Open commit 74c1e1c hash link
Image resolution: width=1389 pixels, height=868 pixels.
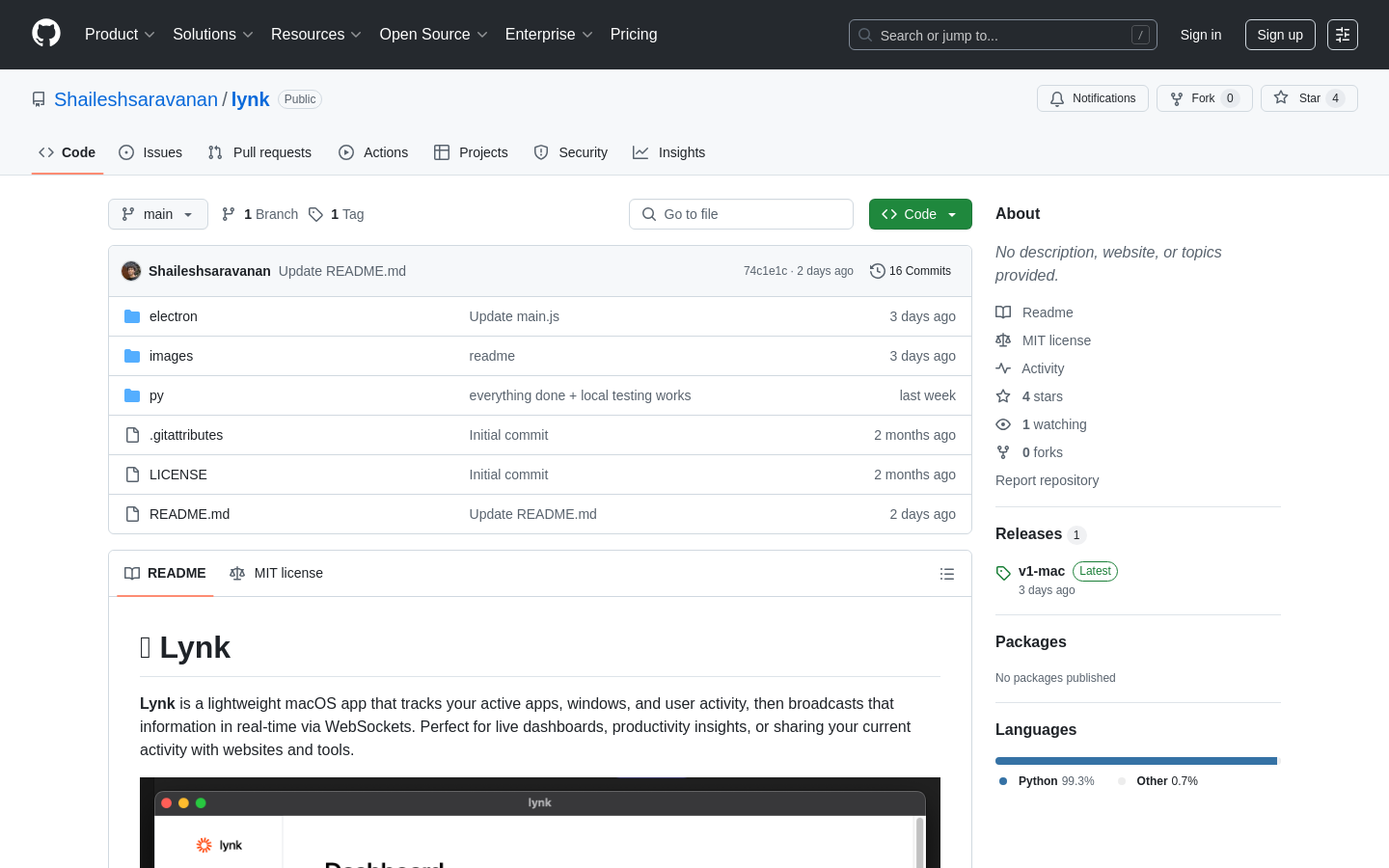[765, 271]
